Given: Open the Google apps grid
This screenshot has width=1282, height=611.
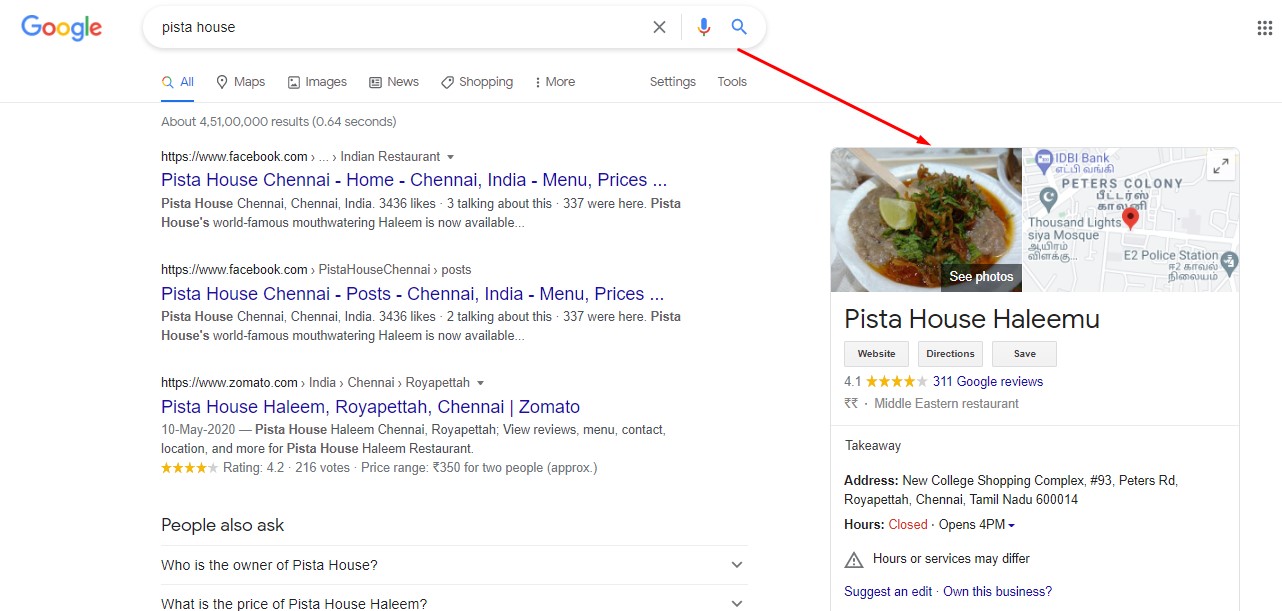Looking at the screenshot, I should tap(1264, 28).
